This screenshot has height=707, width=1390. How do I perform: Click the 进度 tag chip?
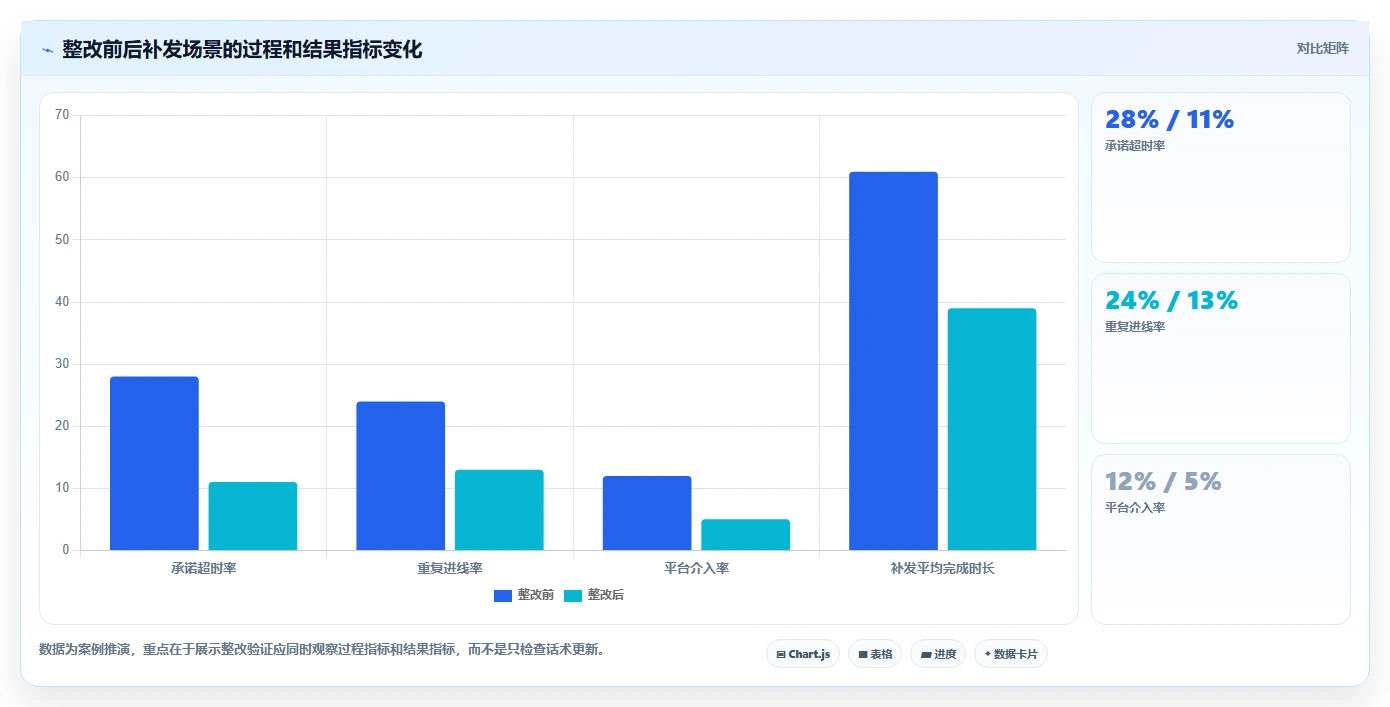click(938, 654)
